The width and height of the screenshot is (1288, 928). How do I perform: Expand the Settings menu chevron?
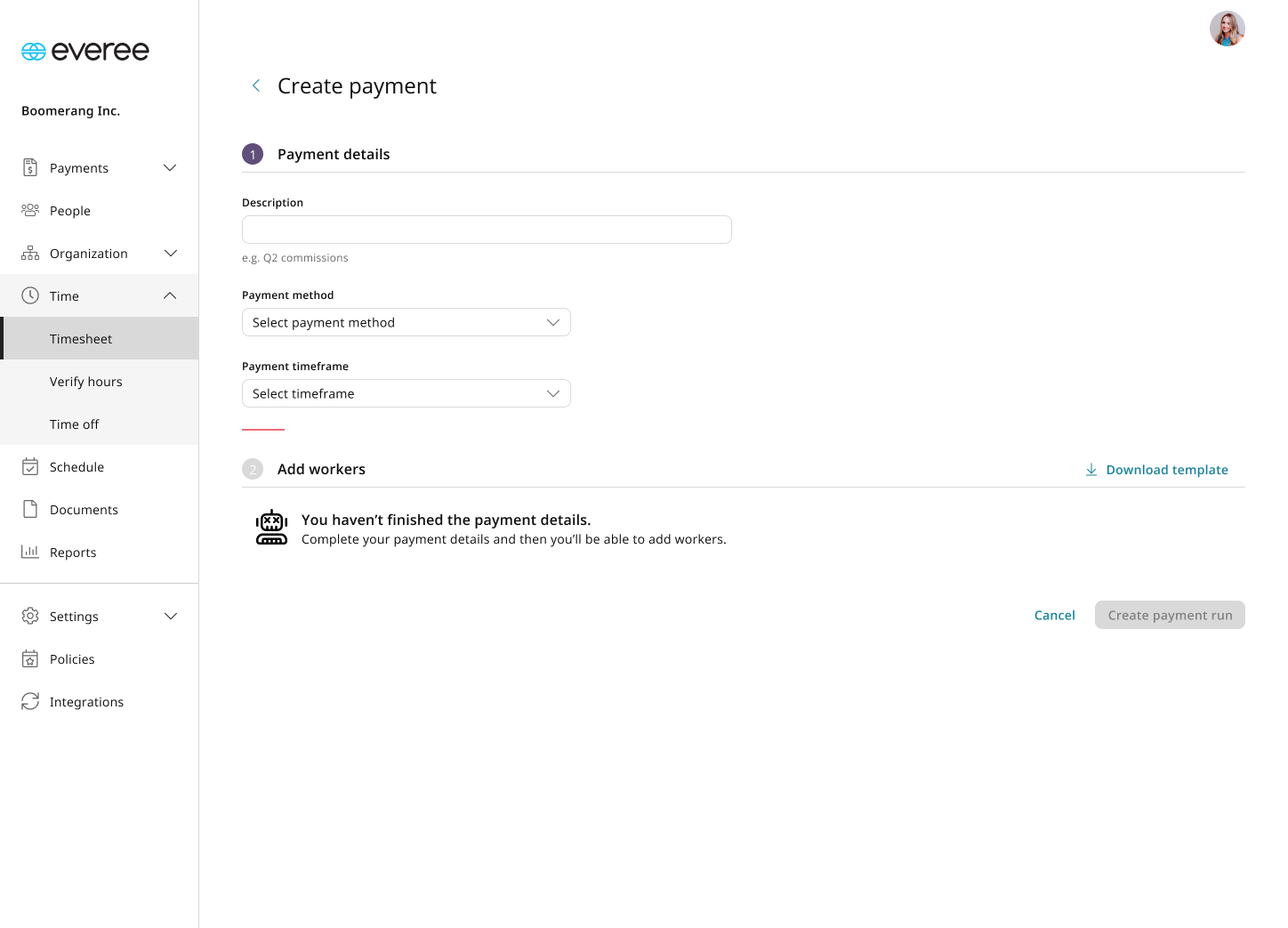point(170,616)
